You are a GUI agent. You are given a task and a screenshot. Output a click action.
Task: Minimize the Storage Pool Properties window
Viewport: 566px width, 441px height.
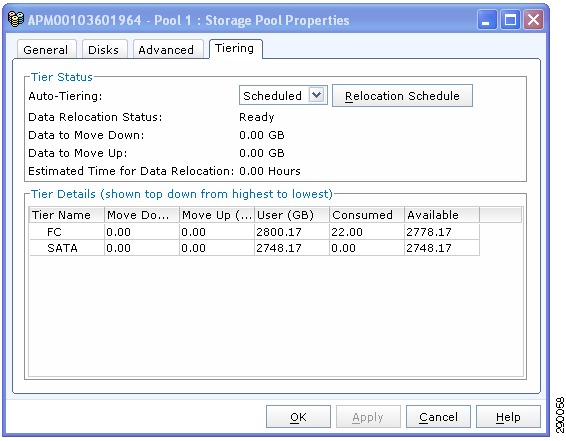[487, 19]
